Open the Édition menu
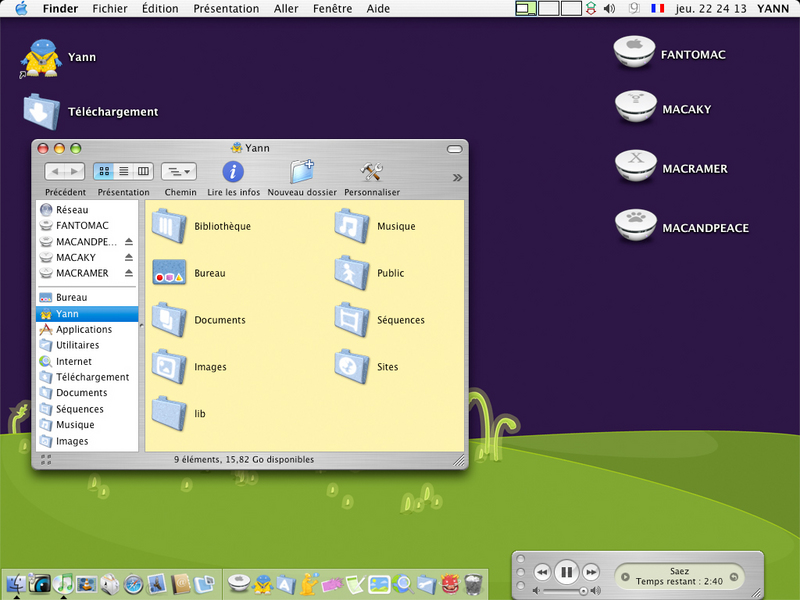 (160, 9)
